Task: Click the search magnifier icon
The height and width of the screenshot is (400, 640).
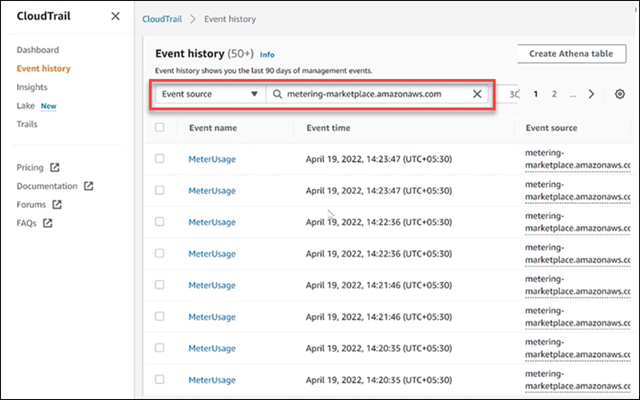Action: (277, 94)
